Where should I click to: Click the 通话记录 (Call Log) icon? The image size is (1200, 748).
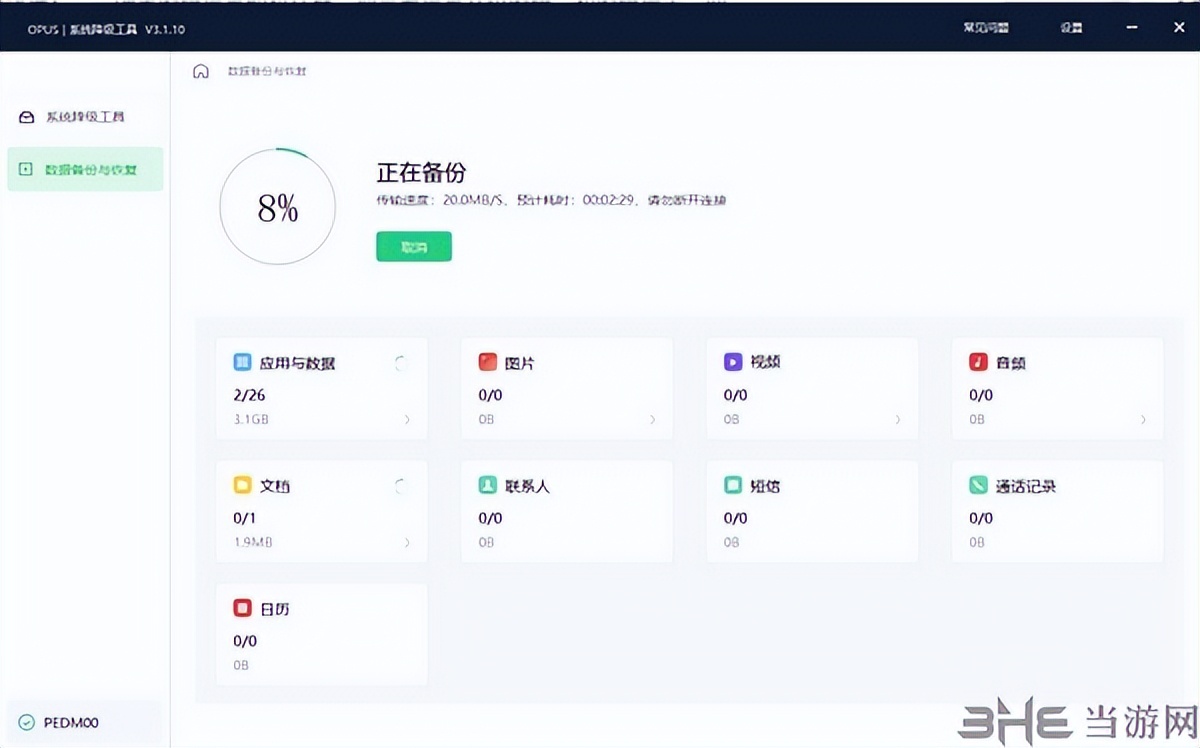click(977, 485)
